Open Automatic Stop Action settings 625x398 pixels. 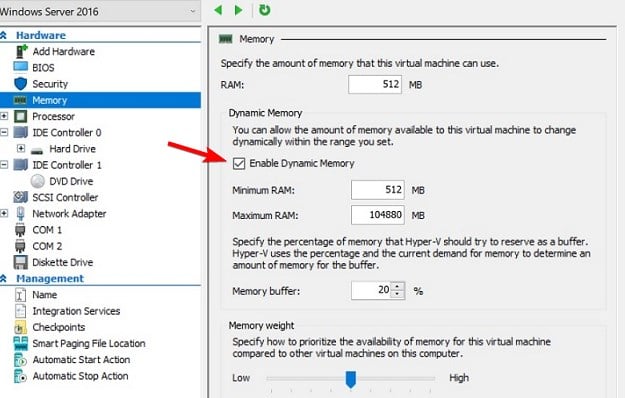[x=80, y=376]
